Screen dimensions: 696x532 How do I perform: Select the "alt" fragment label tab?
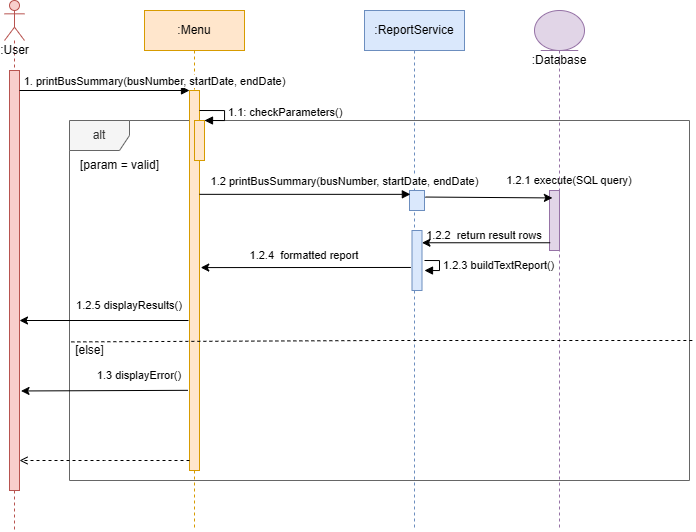[x=98, y=134]
